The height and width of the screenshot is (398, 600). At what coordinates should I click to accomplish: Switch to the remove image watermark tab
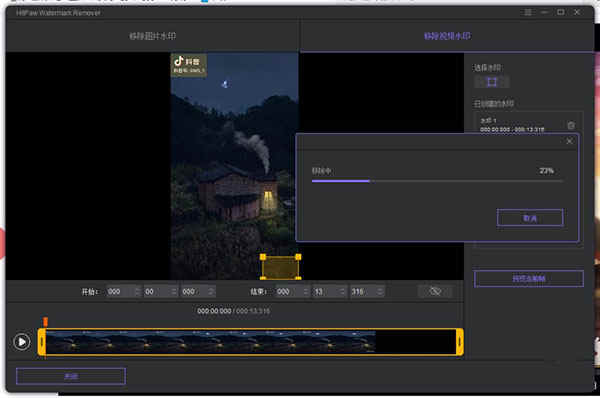152,36
